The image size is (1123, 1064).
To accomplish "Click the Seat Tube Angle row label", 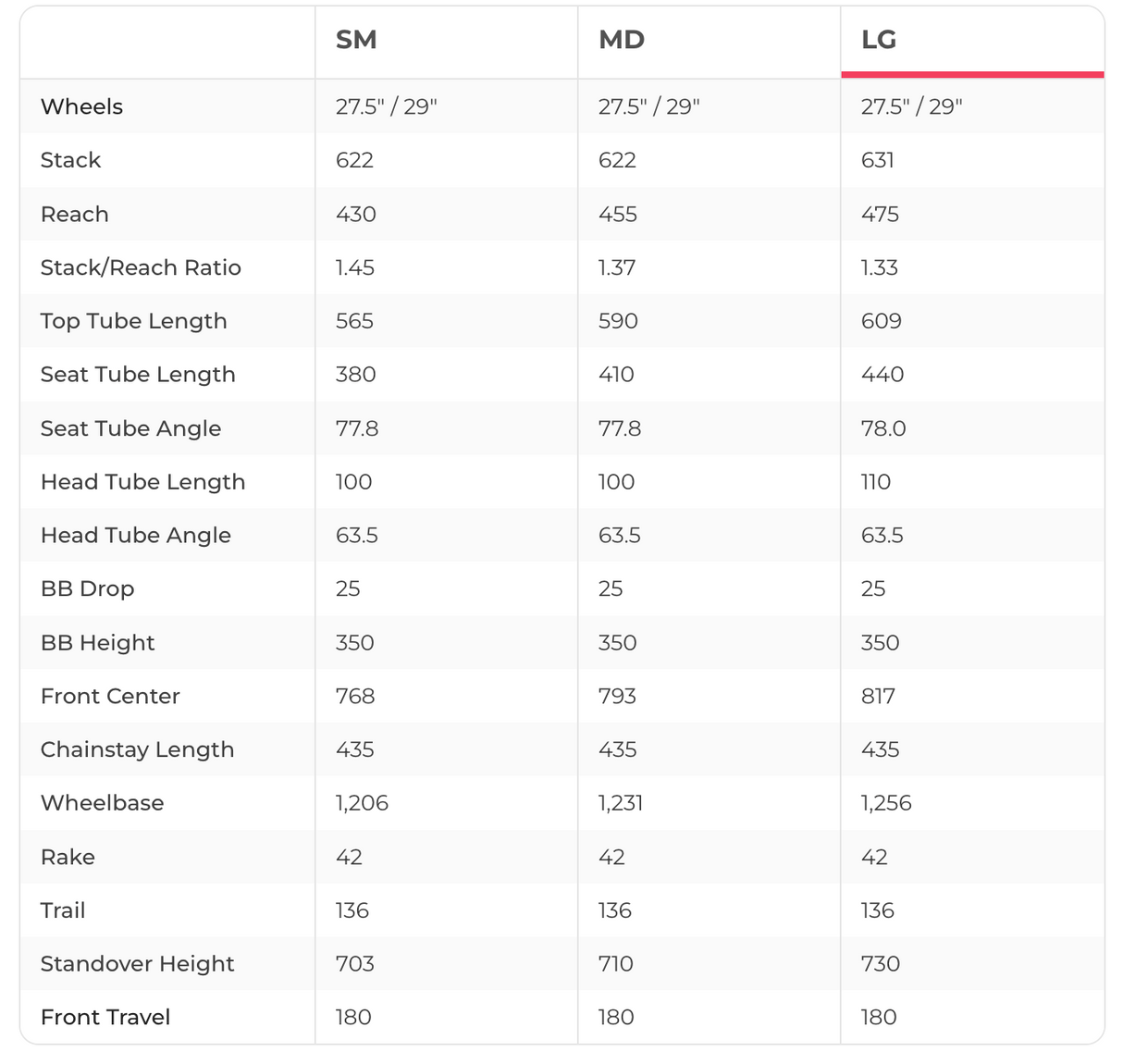I will 130,428.
